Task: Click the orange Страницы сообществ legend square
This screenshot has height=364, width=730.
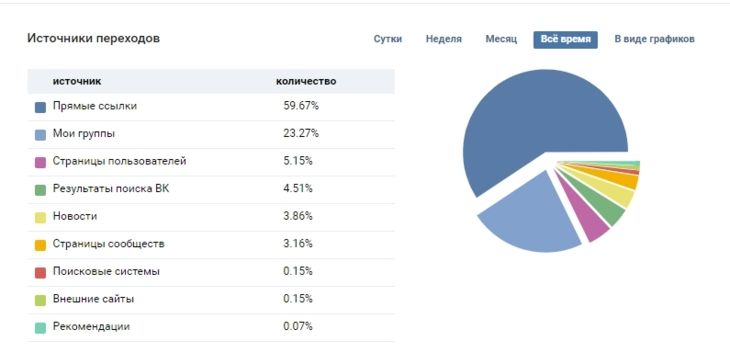Action: (x=41, y=245)
